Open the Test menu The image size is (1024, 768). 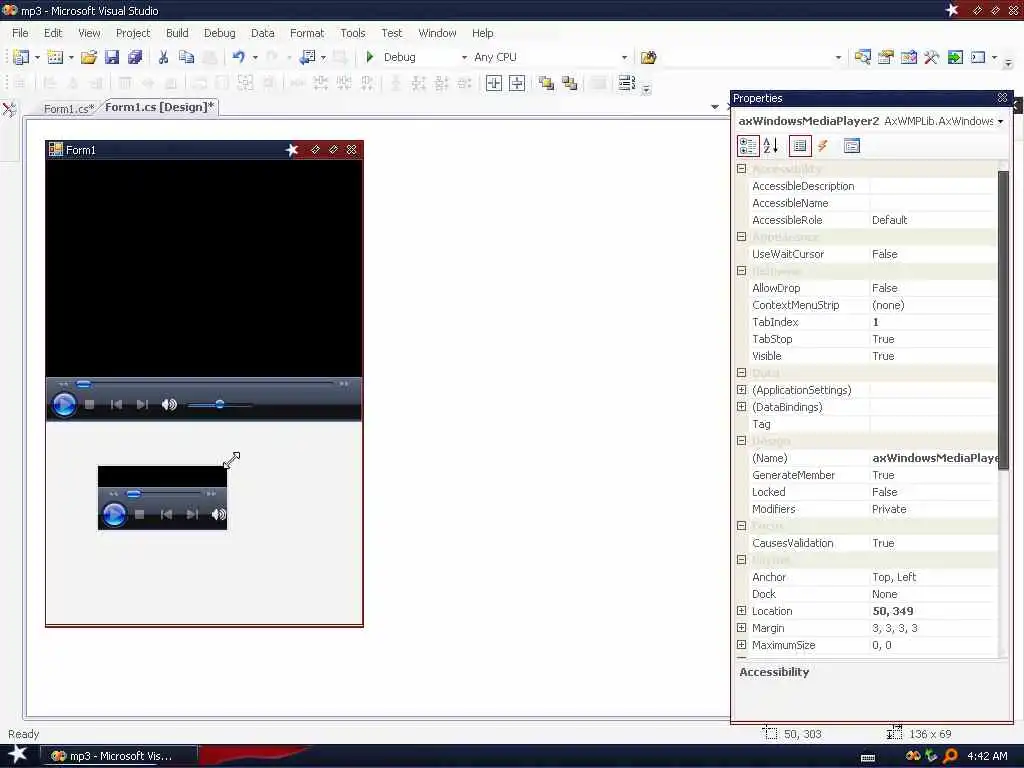point(392,33)
